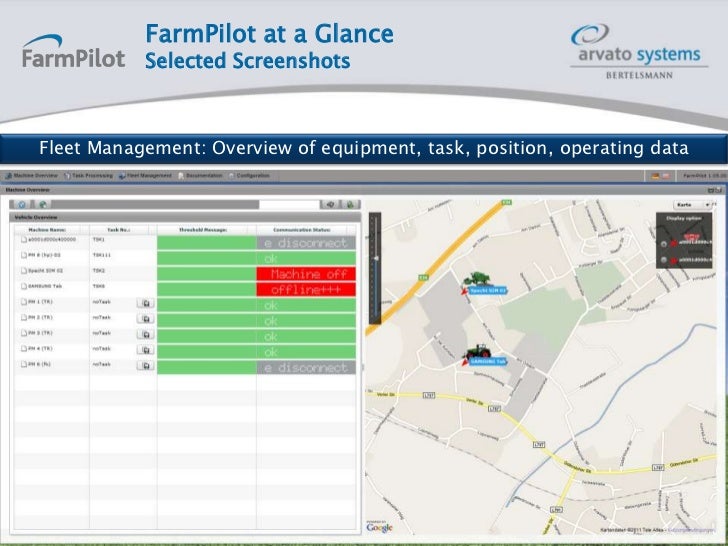Click the document icon for PM 1 (TR)
Viewport: 728px width, 546px height.
tap(24, 302)
